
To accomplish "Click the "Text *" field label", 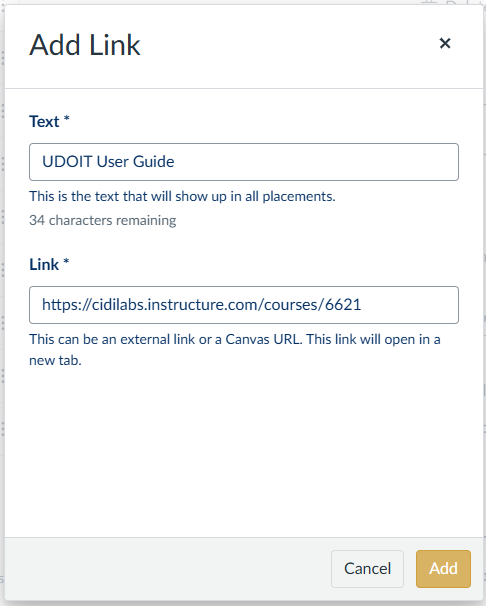I will coord(49,121).
